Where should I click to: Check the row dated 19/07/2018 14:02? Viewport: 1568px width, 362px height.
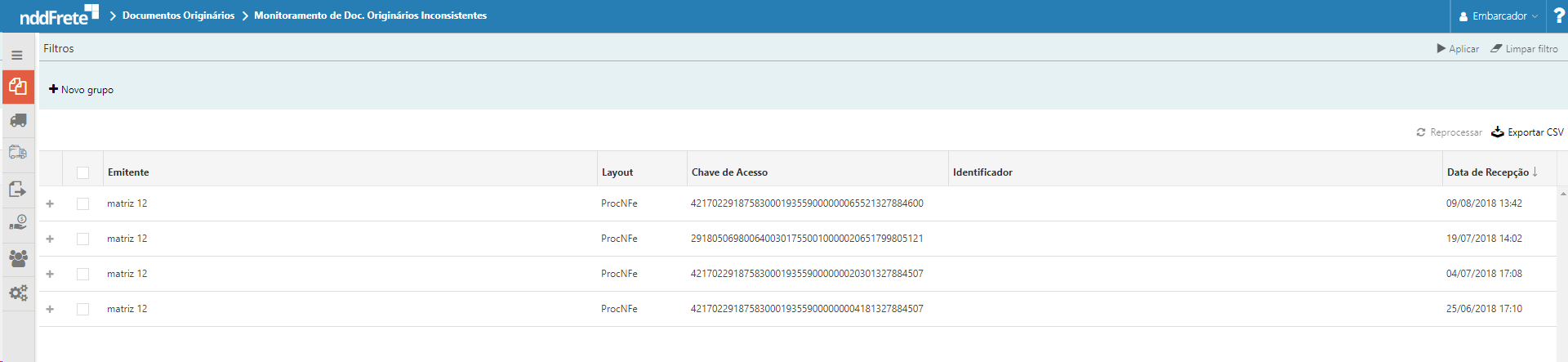(82, 239)
